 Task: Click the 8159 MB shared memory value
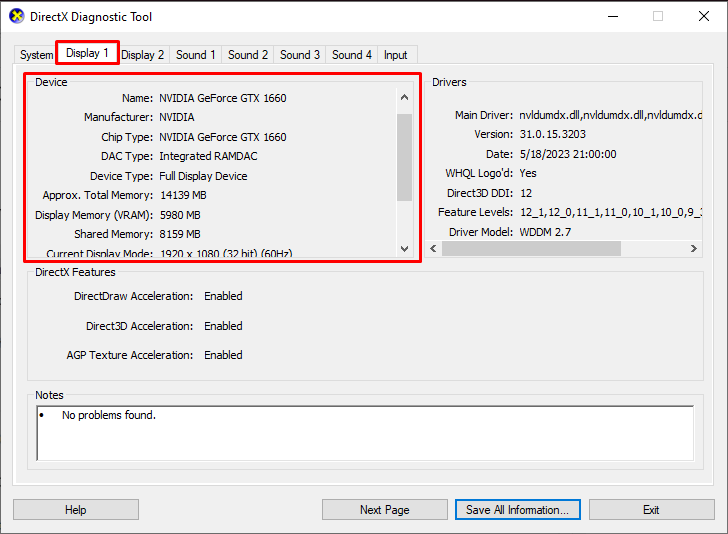180,234
